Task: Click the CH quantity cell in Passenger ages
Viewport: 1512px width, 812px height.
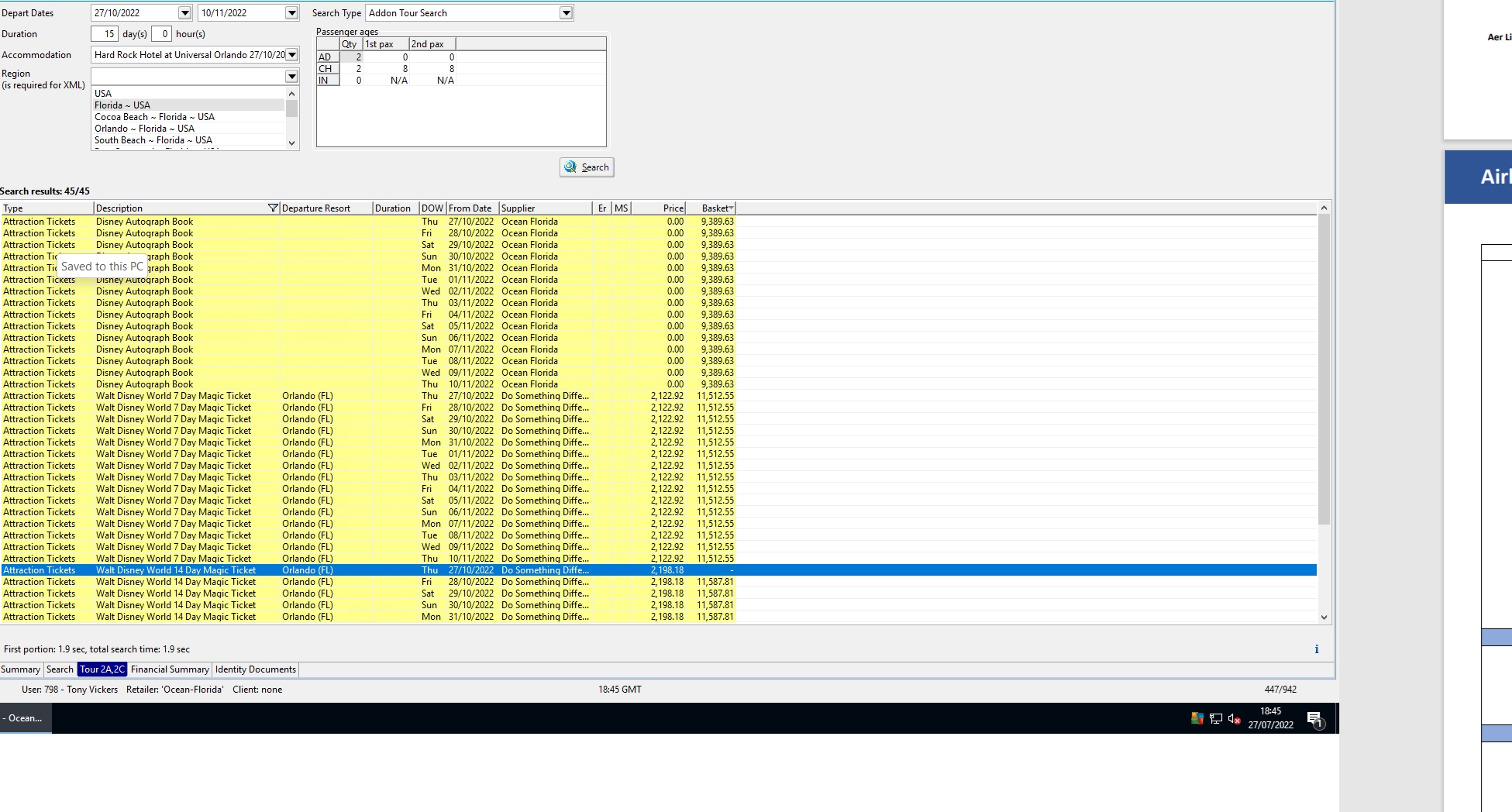Action: [352, 69]
